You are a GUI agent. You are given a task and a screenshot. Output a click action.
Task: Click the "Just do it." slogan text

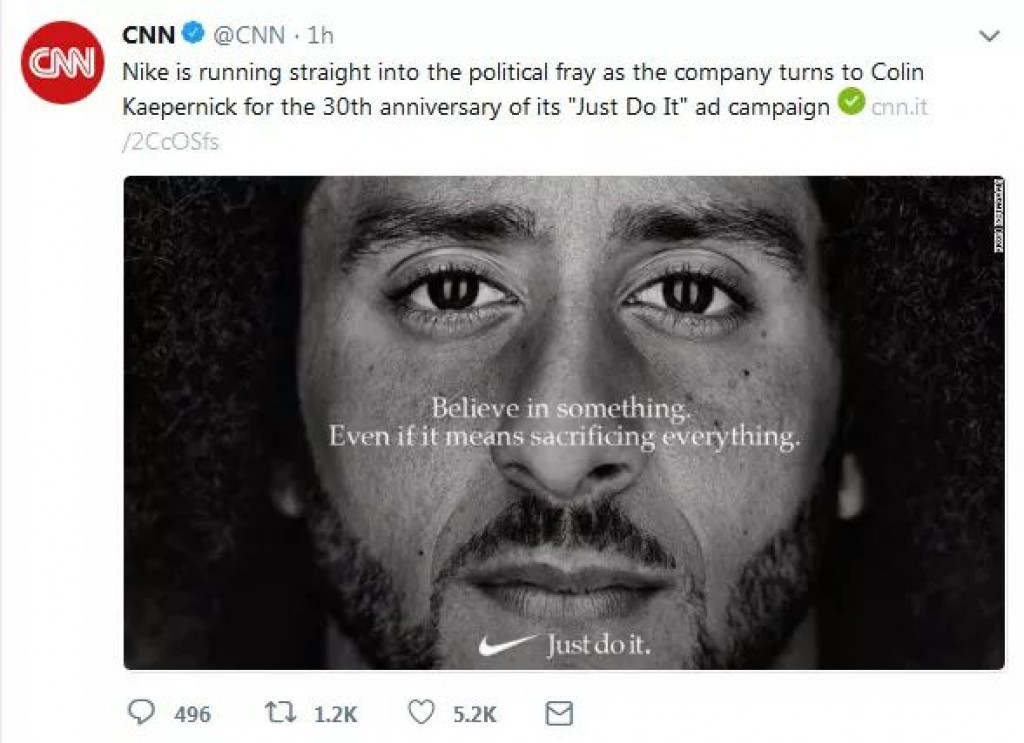click(x=598, y=645)
